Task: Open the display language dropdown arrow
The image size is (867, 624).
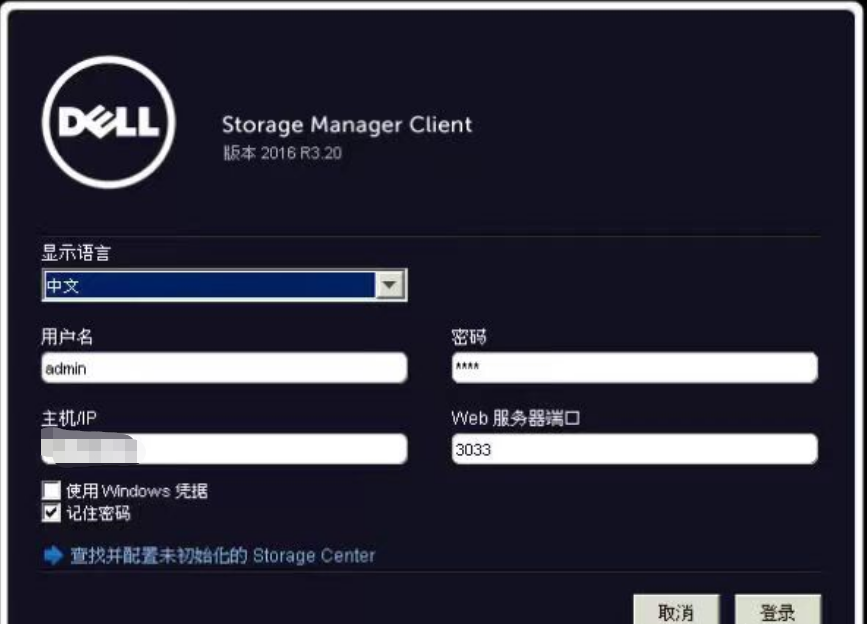Action: tap(389, 286)
